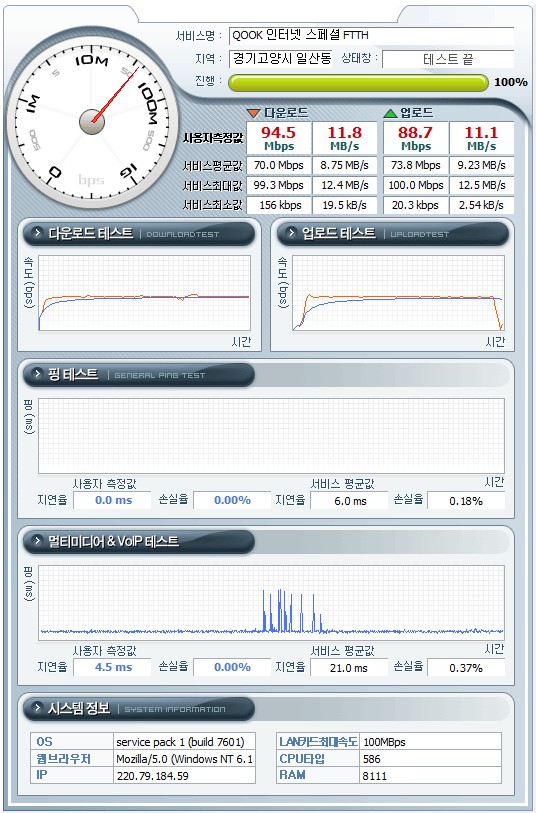
Task: Click the VoIP service average 21.0 ms
Action: (x=349, y=668)
